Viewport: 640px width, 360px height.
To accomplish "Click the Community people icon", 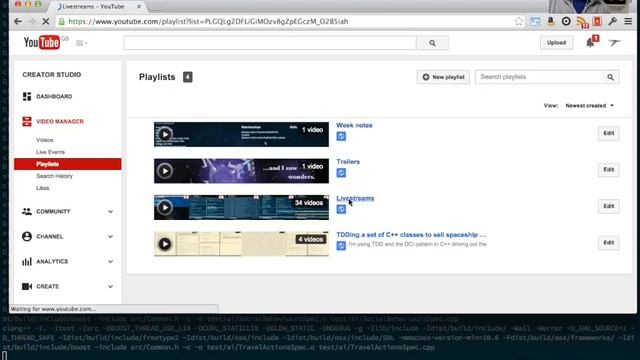I will pos(27,211).
